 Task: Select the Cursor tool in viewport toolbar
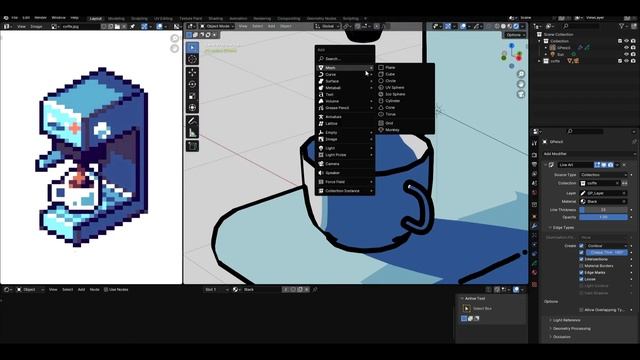click(192, 59)
